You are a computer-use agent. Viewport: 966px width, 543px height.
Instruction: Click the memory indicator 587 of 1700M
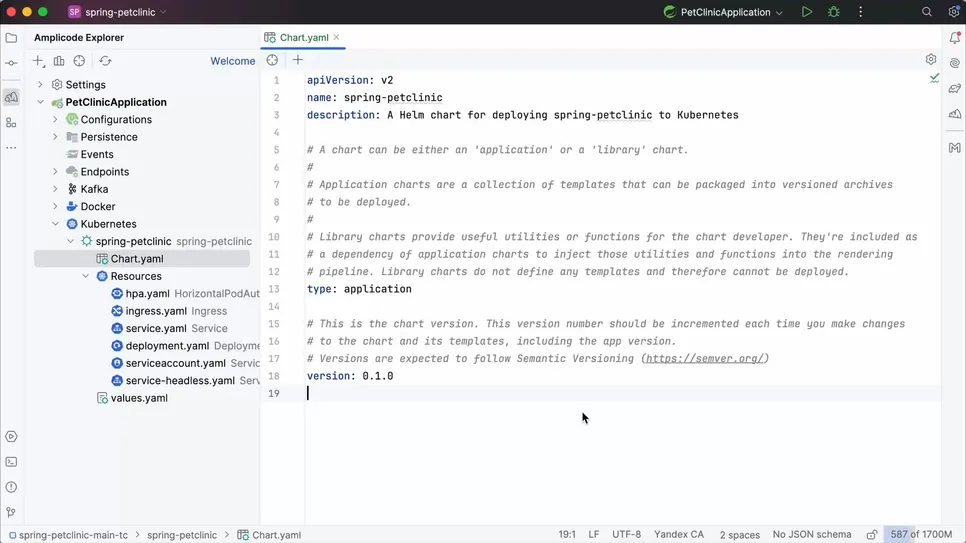[x=922, y=534]
